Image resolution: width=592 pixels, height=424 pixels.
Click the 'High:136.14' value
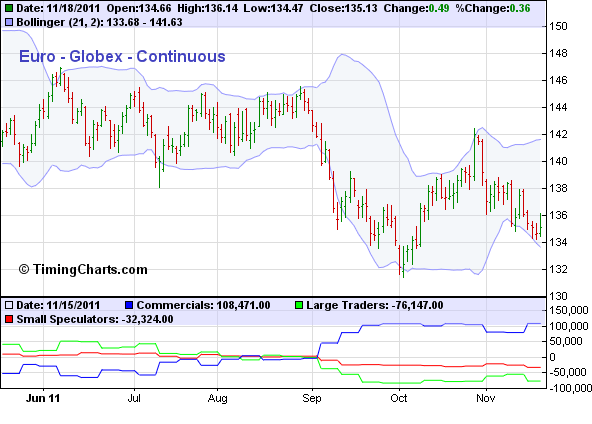click(x=208, y=8)
